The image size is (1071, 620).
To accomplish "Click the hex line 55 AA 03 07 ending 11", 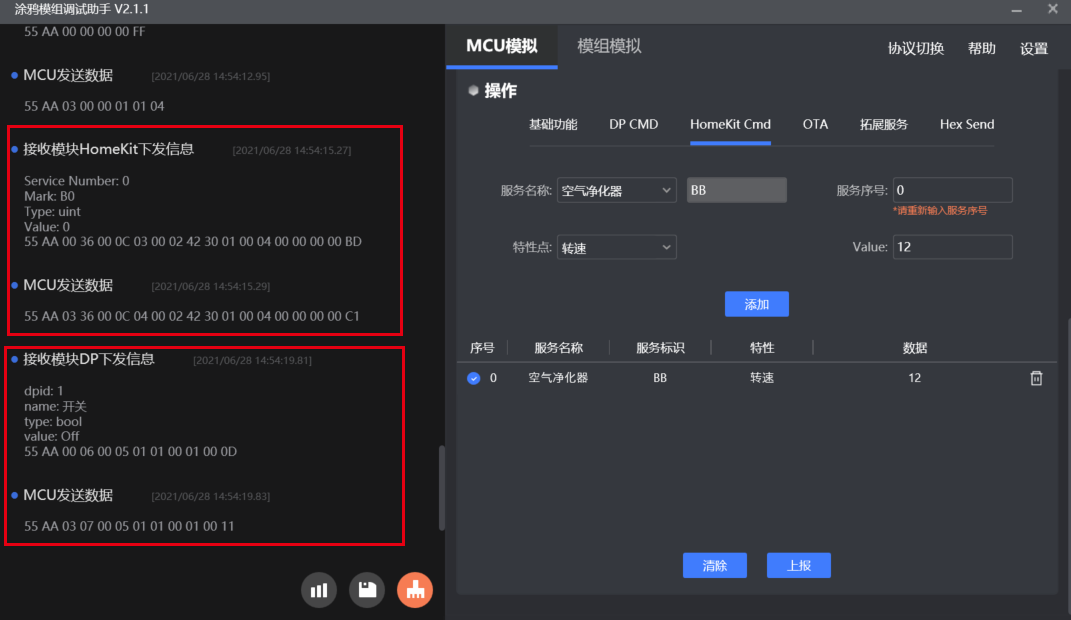I will (x=129, y=526).
